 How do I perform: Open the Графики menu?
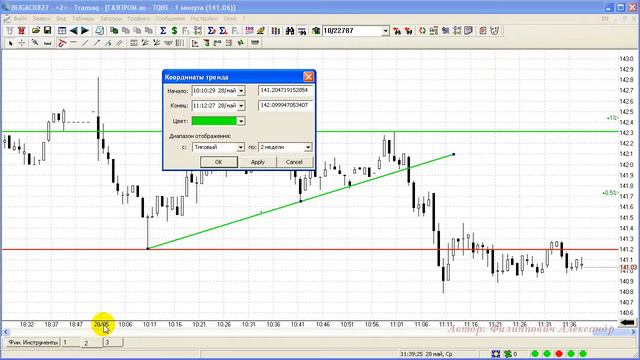[x=138, y=19]
